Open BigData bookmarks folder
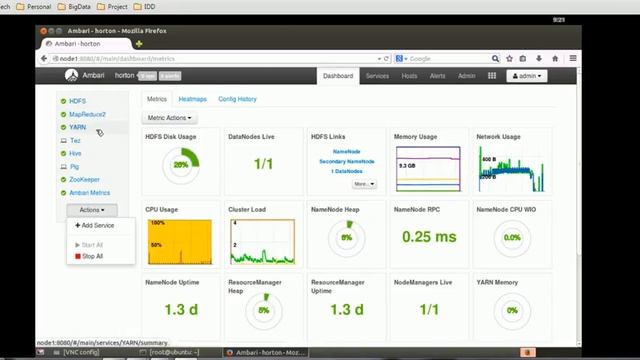The width and height of the screenshot is (640, 360). [74, 7]
